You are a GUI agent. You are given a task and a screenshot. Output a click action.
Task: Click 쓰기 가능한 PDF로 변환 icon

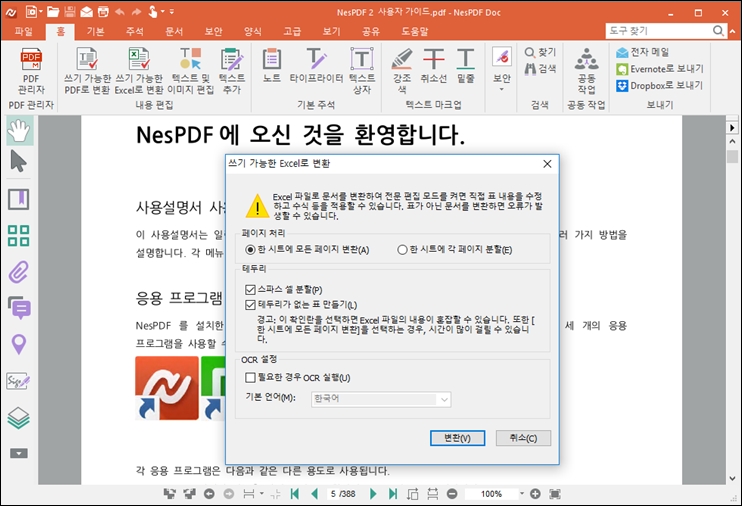(x=87, y=71)
